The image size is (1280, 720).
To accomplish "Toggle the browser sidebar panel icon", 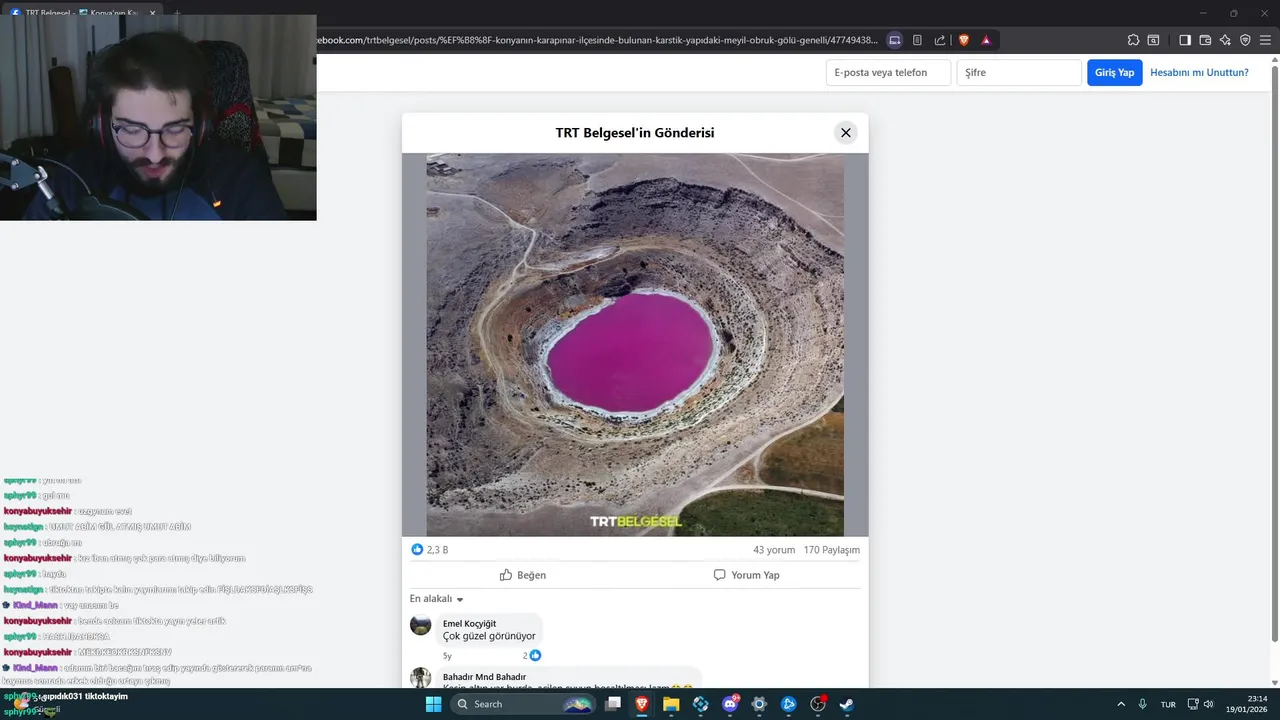I will pos(1185,40).
